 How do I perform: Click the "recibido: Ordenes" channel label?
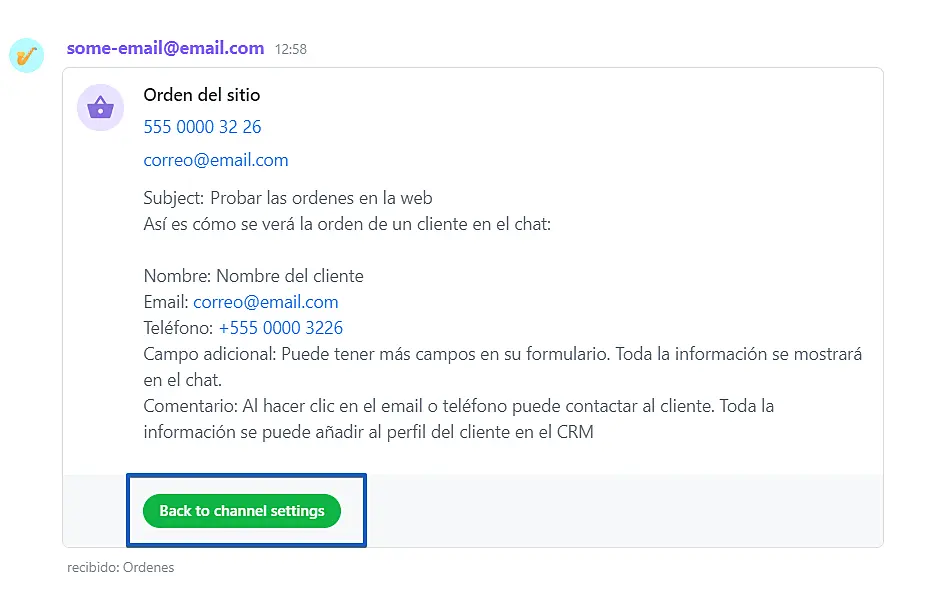pyautogui.click(x=121, y=567)
